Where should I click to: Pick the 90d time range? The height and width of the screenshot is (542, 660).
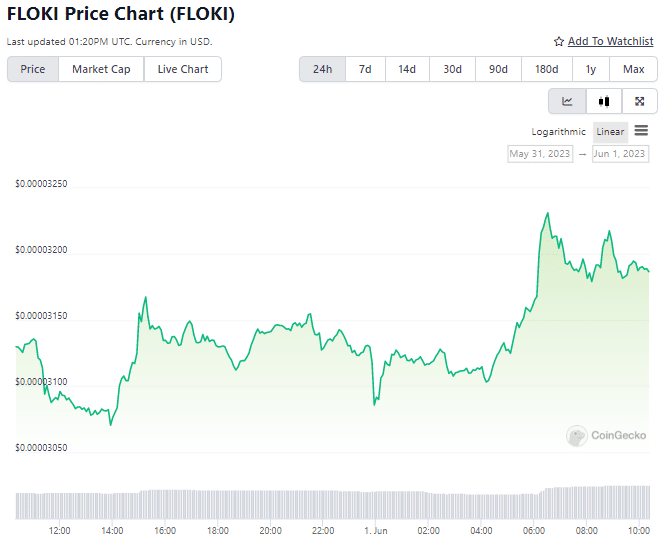pyautogui.click(x=498, y=69)
